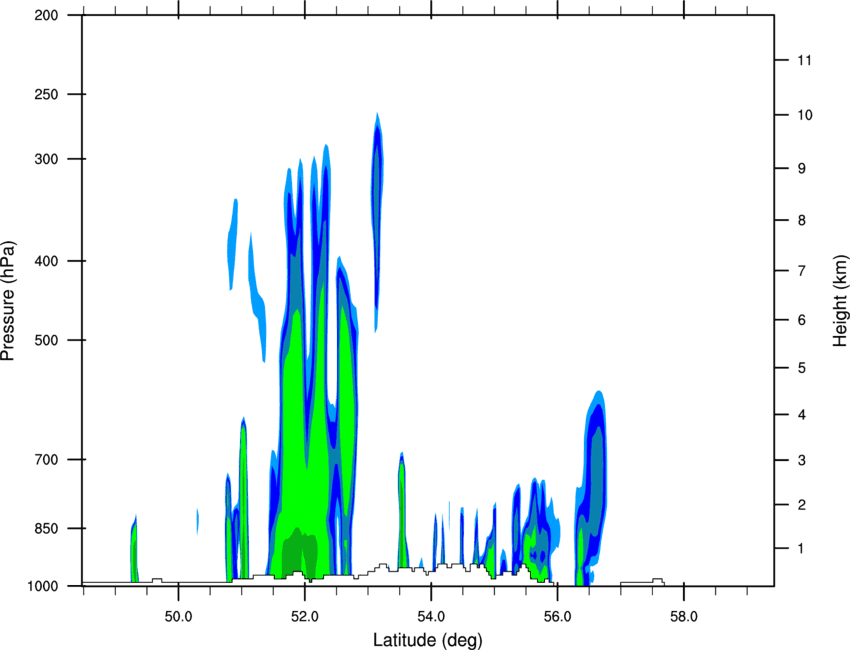This screenshot has height=650, width=850.
Task: Click the "Pressure (hPa)" axis title
Action: pos(8,301)
